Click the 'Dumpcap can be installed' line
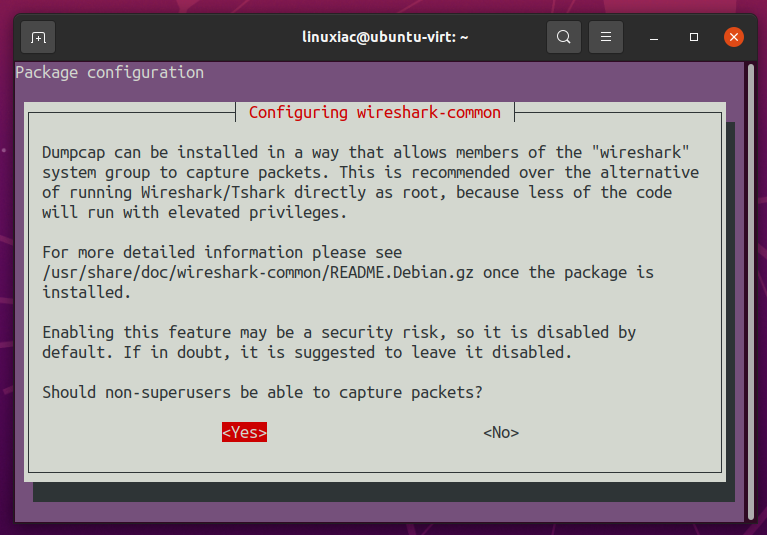Screen dimensions: 767x535 tap(366, 153)
